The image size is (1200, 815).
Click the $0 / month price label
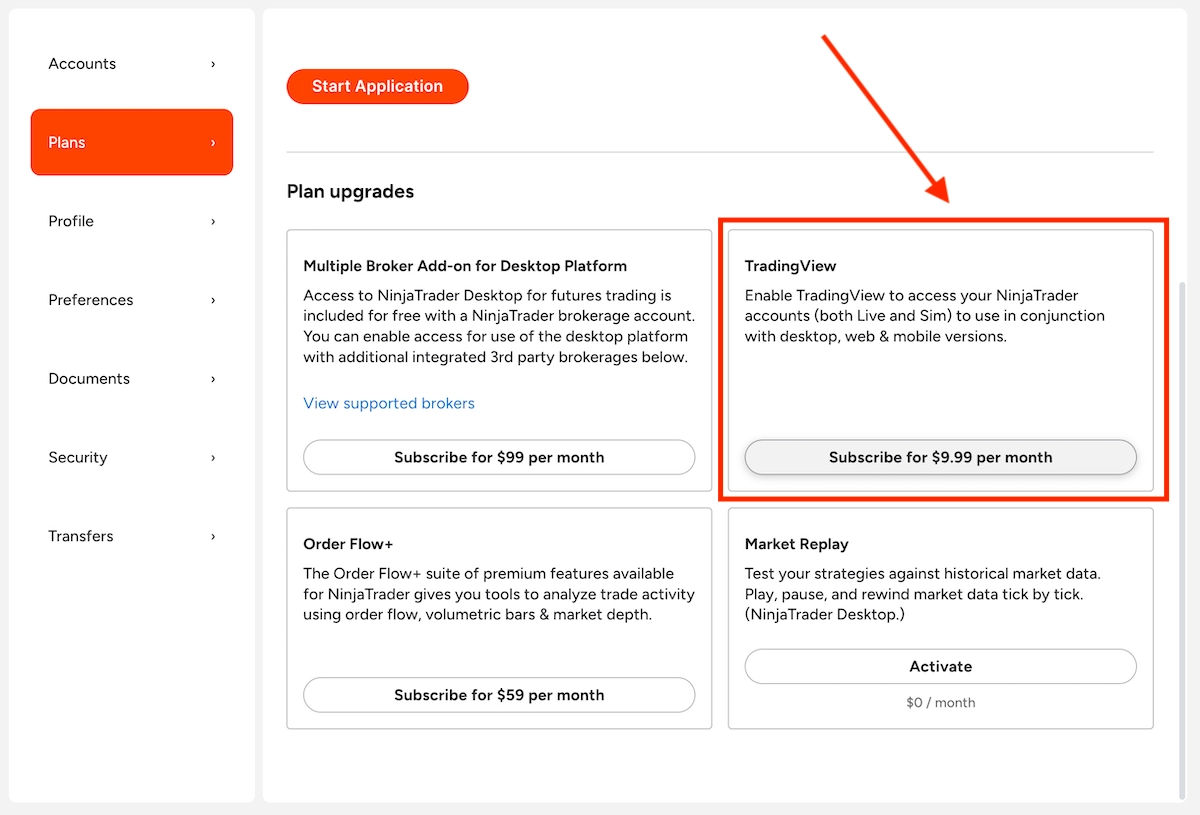941,703
